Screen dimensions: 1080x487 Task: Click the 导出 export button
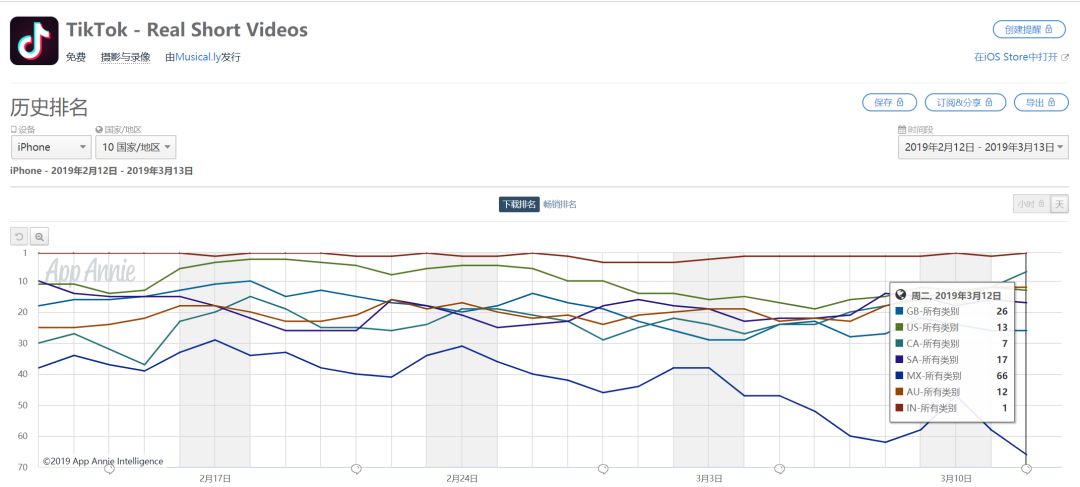[x=1041, y=102]
